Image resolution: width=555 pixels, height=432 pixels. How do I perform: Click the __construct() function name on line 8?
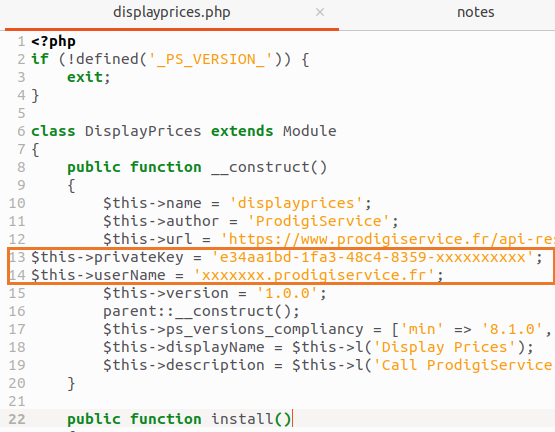pos(269,167)
